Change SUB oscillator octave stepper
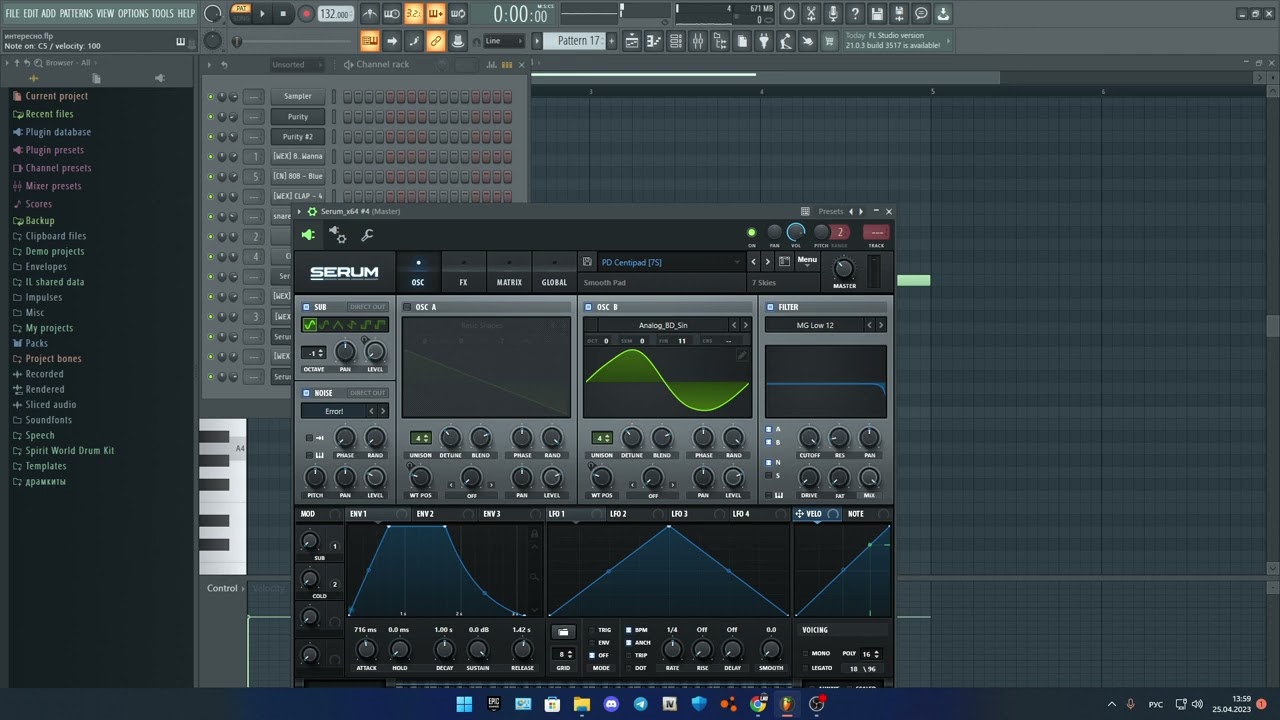1280x720 pixels. point(315,353)
